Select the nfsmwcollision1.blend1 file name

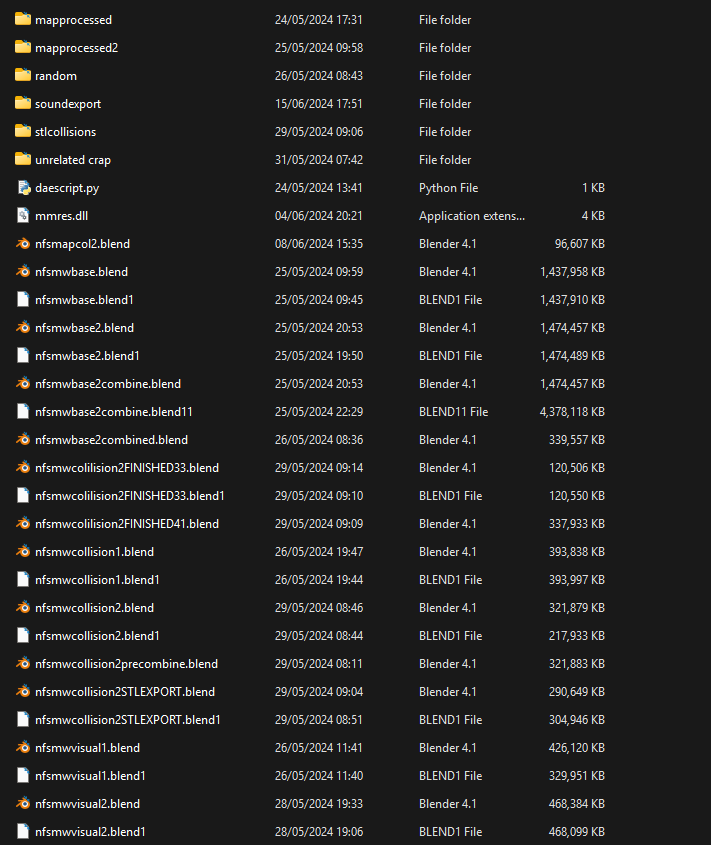pos(98,580)
